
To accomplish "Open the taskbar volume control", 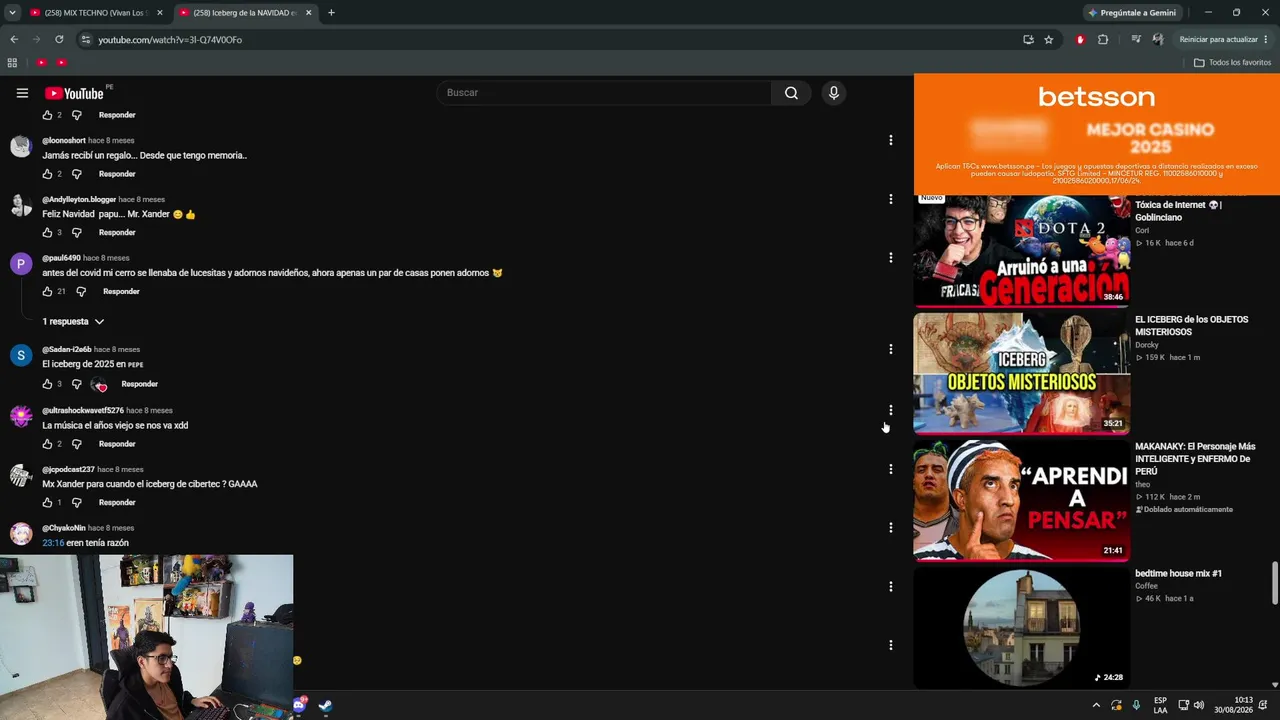I will pyautogui.click(x=1198, y=706).
